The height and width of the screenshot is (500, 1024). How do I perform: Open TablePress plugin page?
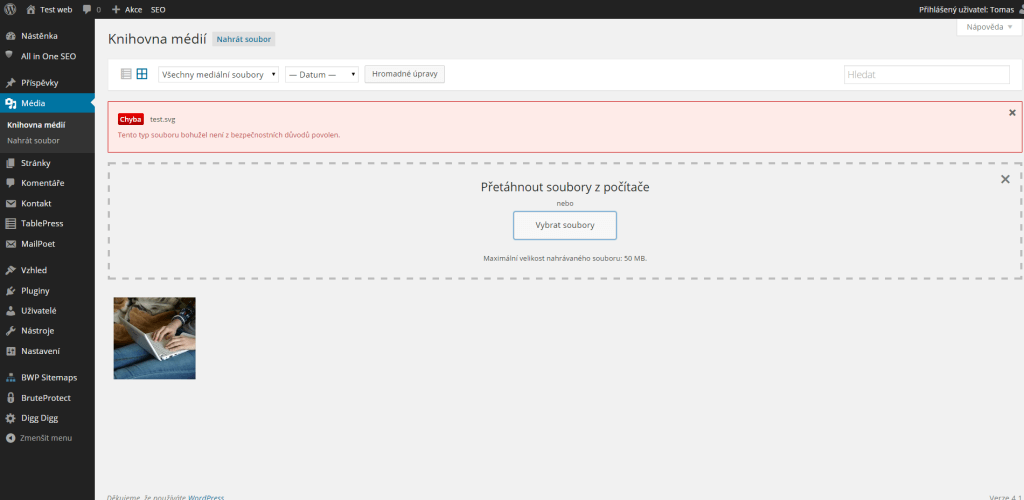coord(42,223)
